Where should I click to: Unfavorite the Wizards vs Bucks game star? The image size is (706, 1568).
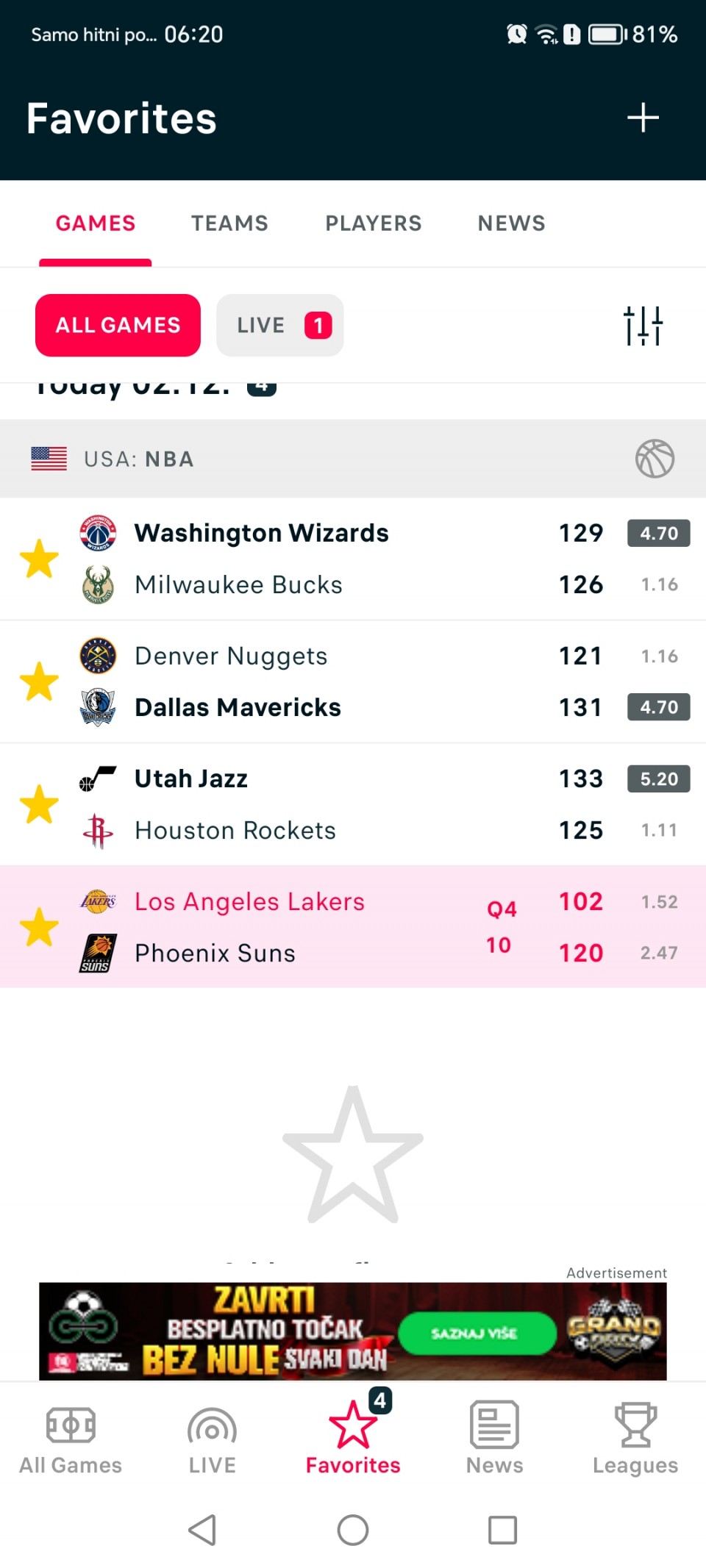pos(39,559)
